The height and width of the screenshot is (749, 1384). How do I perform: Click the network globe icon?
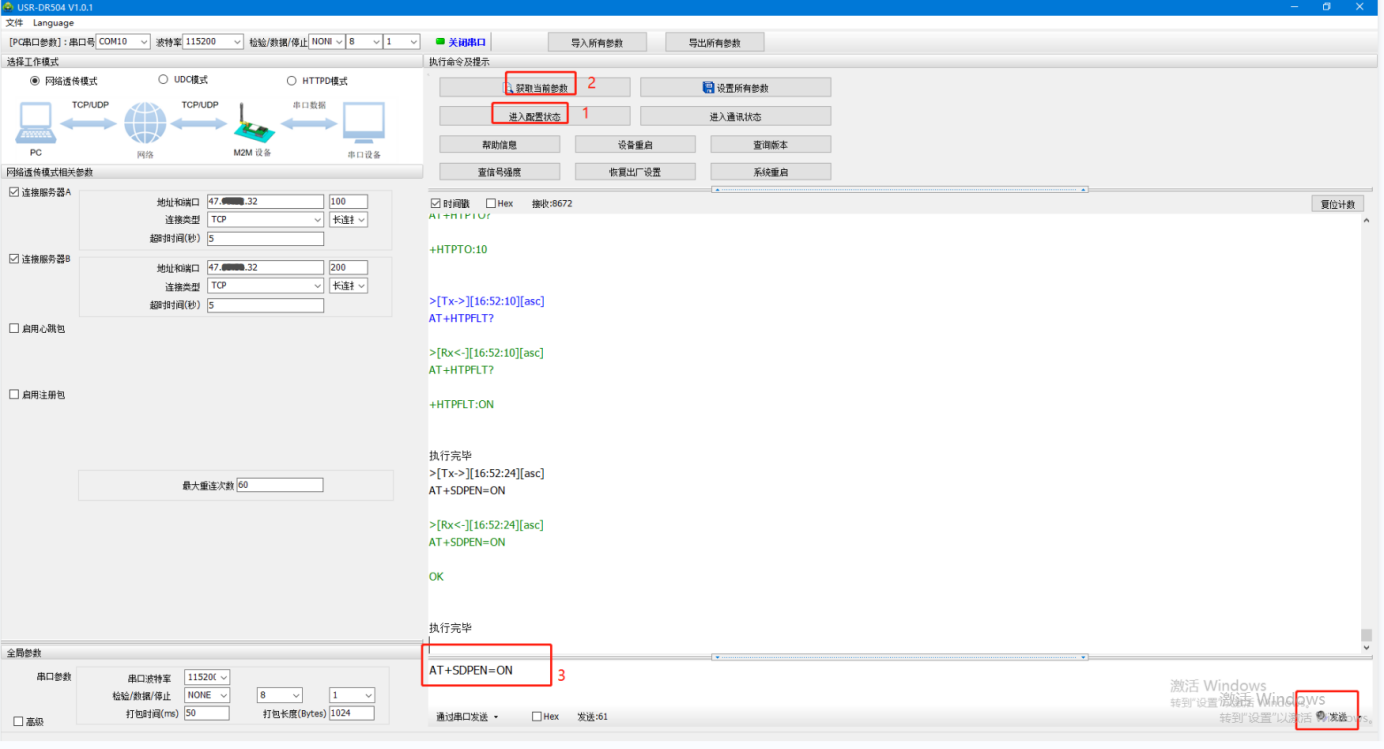pos(145,124)
